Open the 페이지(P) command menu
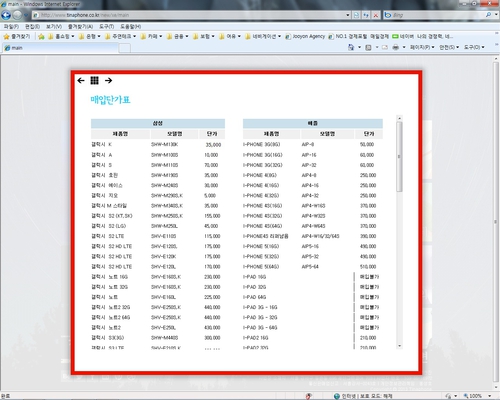 422,47
